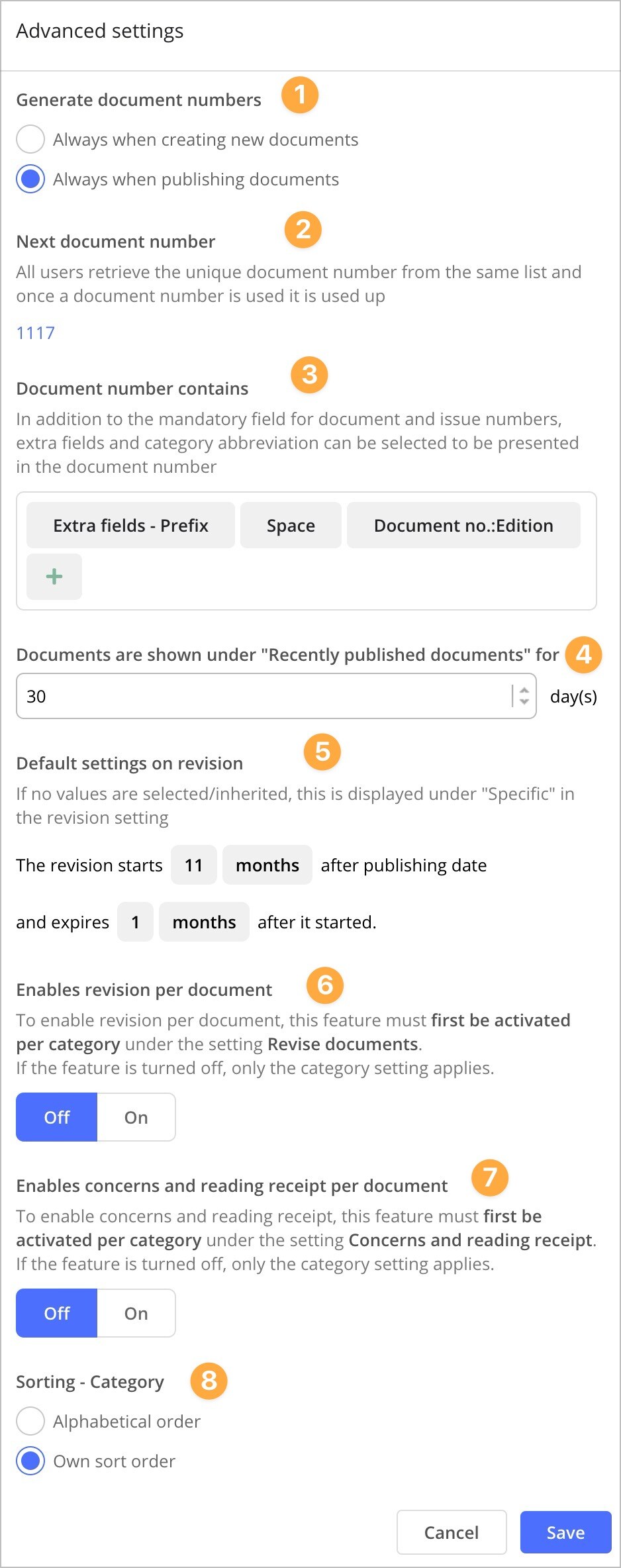Click 'Enables revision per document' heading
Screen dimensions: 621x1568
(144, 990)
